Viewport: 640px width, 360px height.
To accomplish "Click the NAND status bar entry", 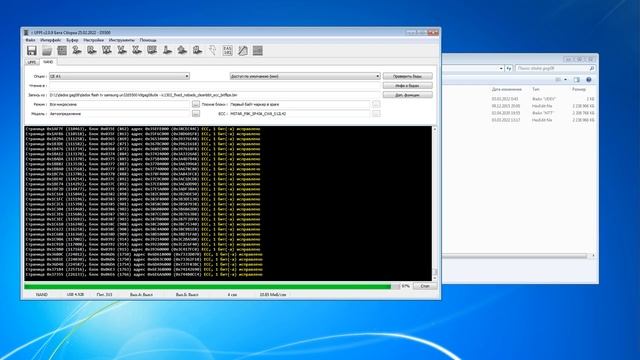I will [x=42, y=294].
